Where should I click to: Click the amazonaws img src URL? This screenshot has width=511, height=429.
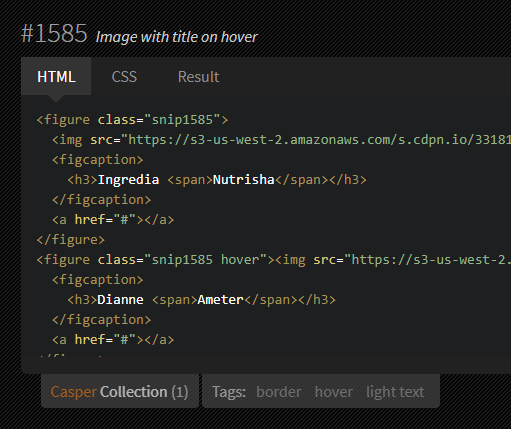coord(319,140)
